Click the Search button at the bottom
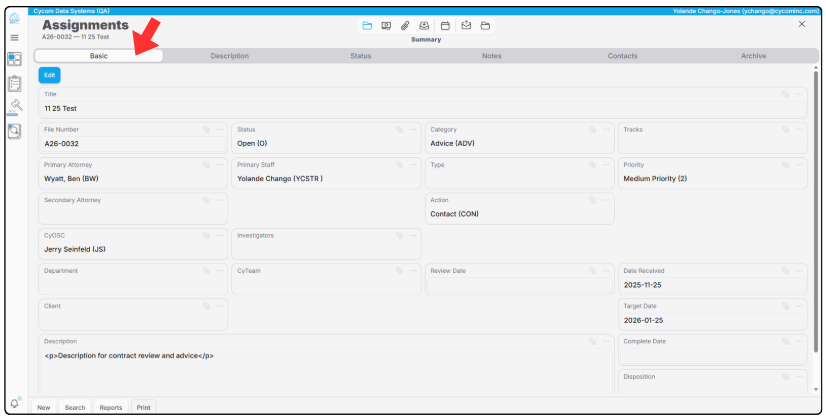826x418 pixels. [x=75, y=407]
